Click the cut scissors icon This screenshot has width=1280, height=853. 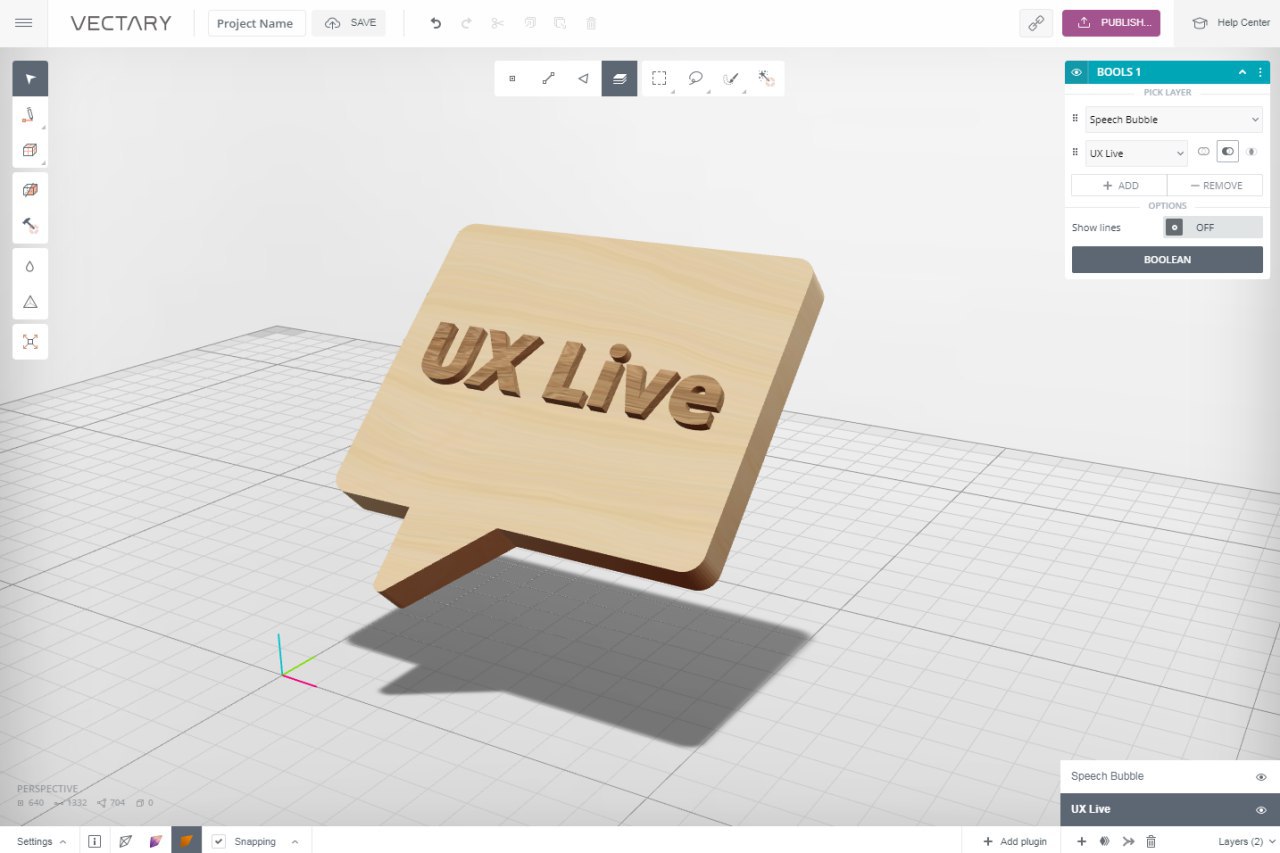[x=497, y=23]
